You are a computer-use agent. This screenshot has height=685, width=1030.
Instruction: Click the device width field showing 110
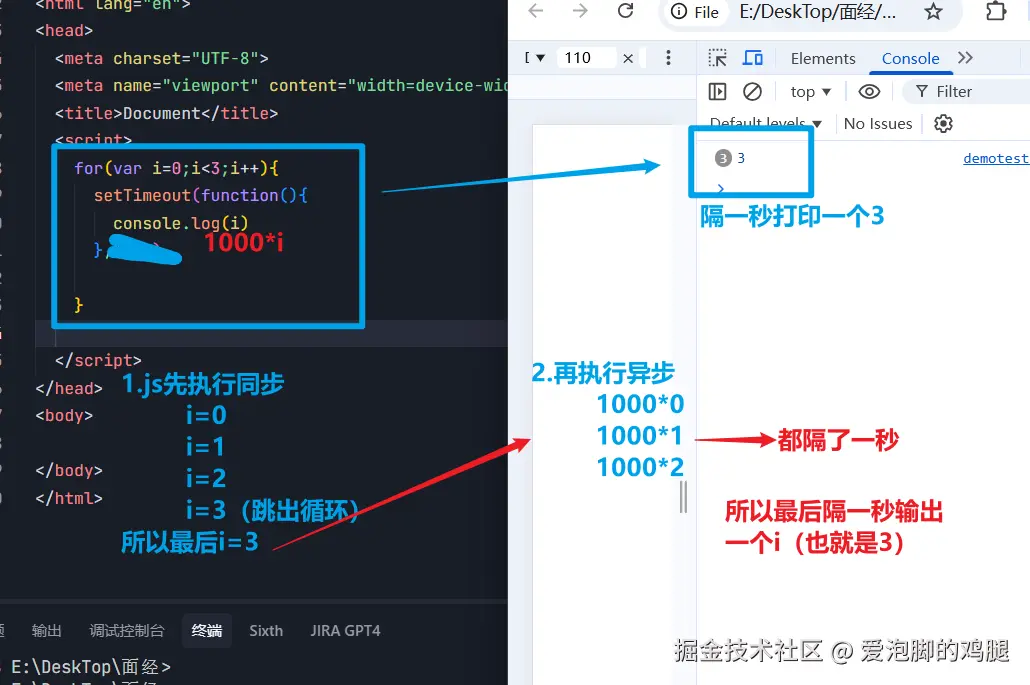click(x=586, y=58)
